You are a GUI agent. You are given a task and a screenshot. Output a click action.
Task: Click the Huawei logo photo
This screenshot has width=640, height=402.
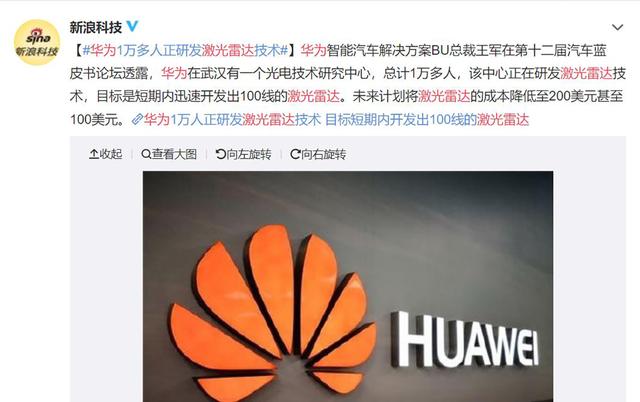348,287
